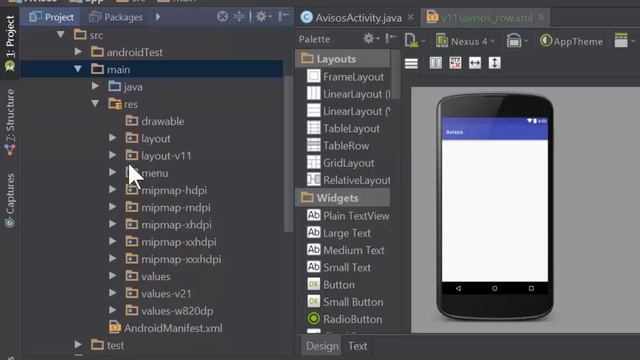Open the AppTheme theme selector
640x360 pixels.
click(571, 41)
